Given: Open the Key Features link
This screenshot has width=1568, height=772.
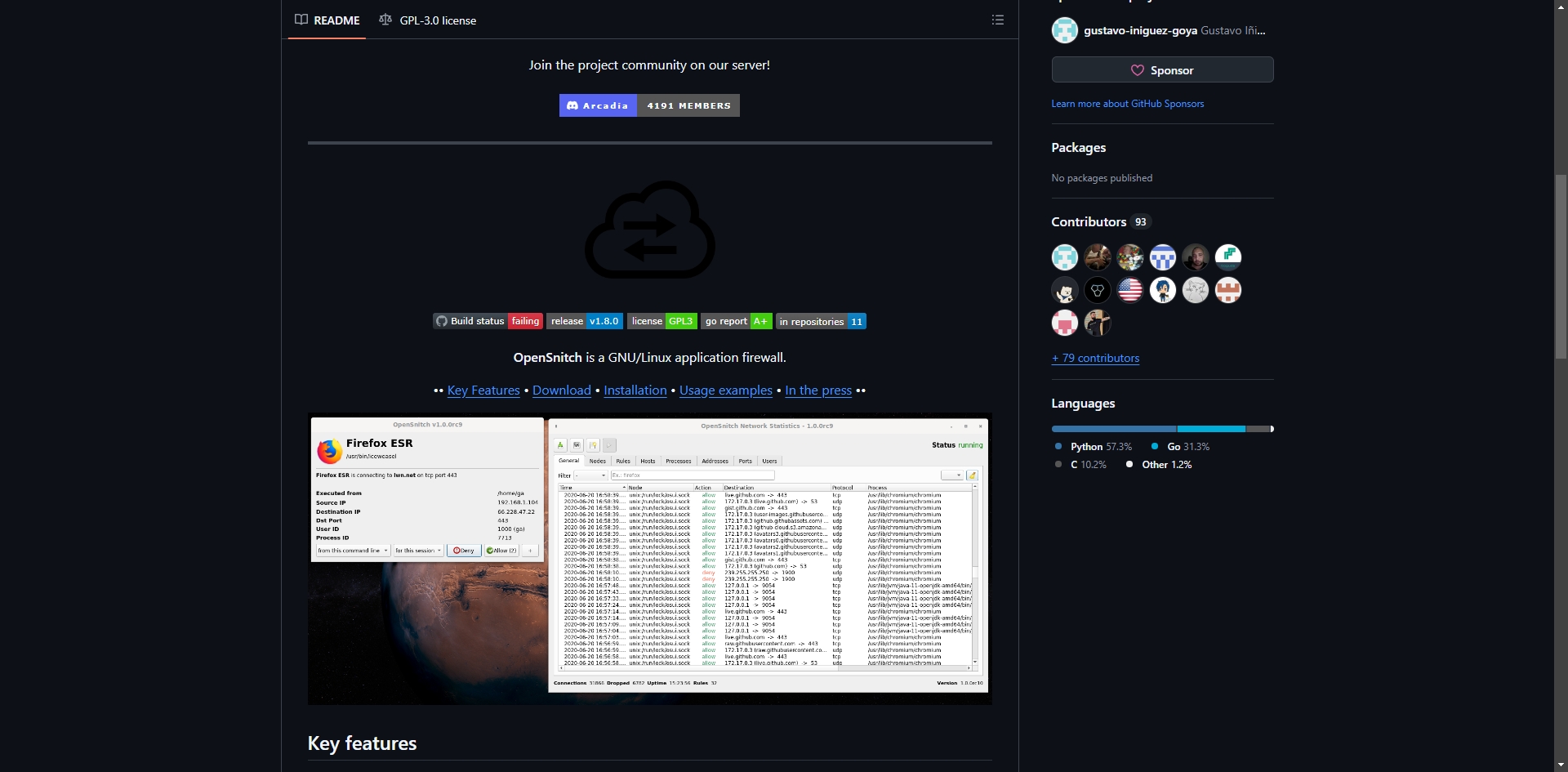Looking at the screenshot, I should pyautogui.click(x=483, y=390).
